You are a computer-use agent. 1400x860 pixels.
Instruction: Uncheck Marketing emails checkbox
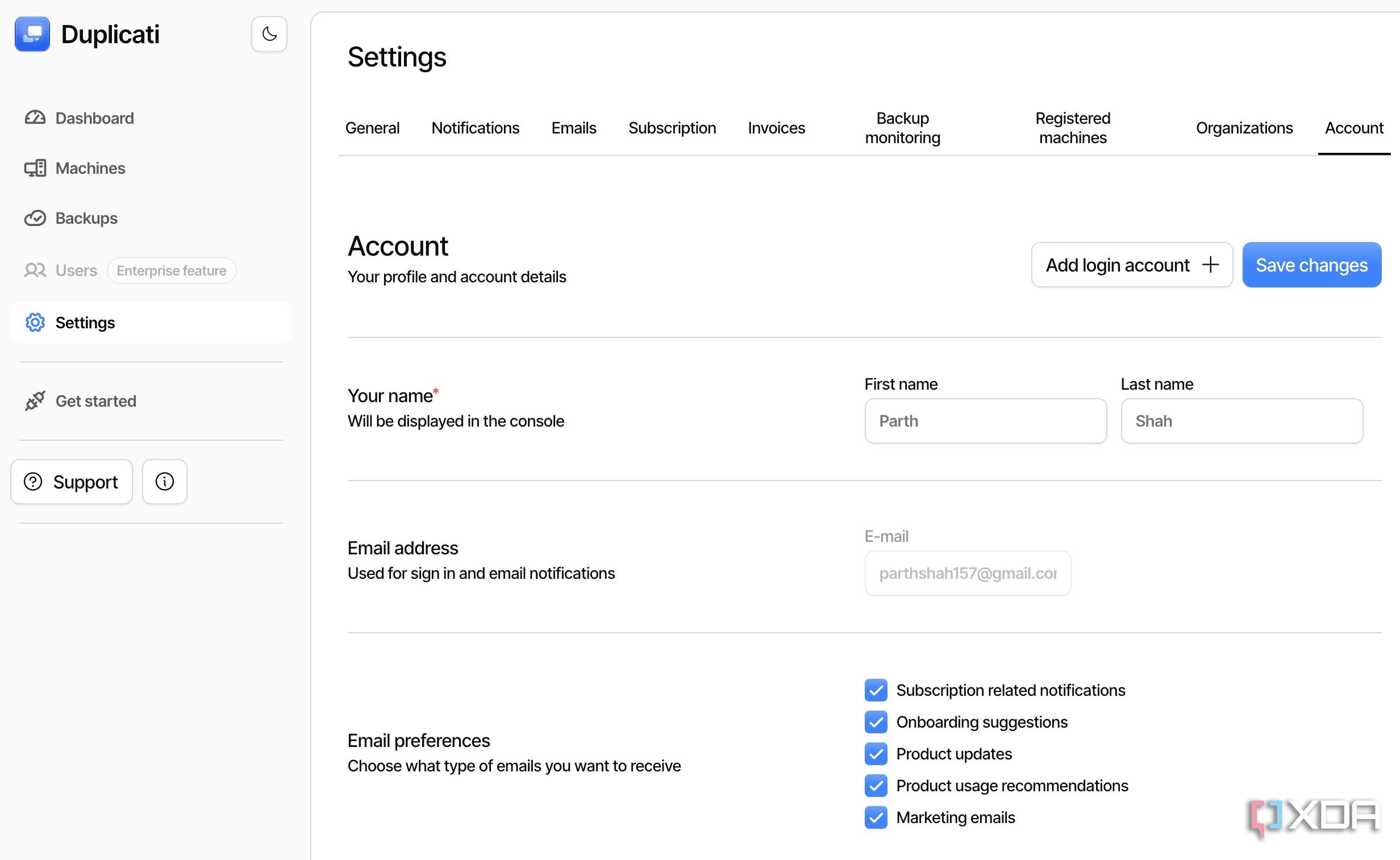click(876, 817)
